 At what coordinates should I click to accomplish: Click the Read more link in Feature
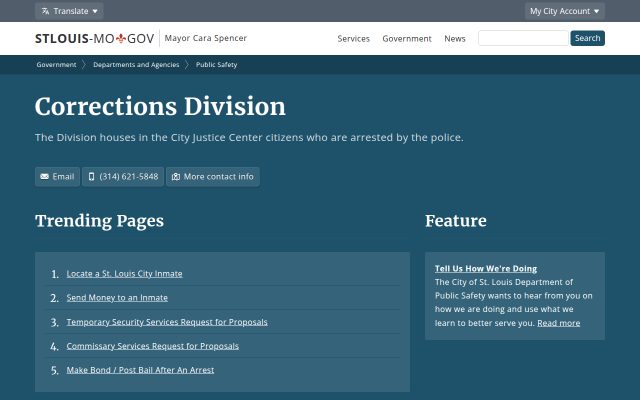[x=558, y=323]
